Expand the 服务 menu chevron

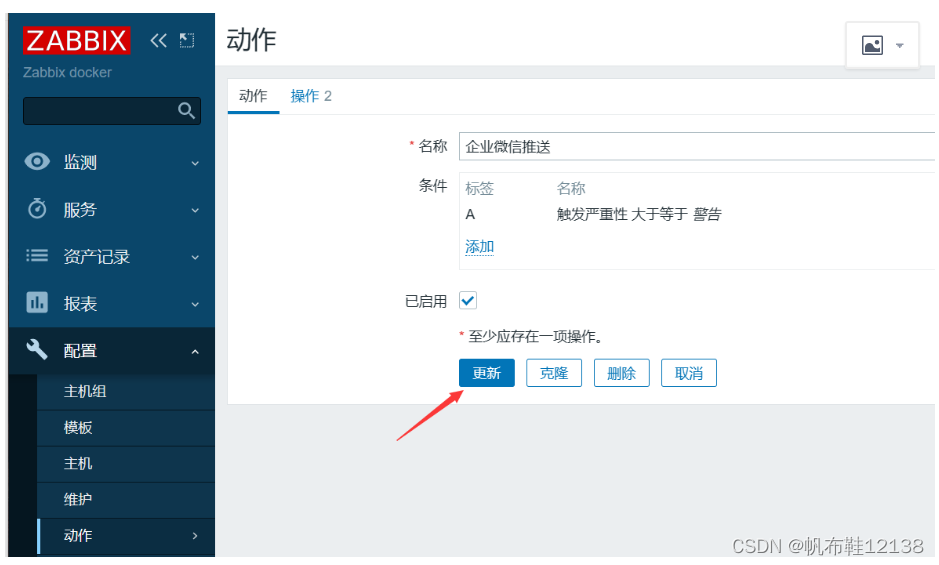pyautogui.click(x=195, y=210)
